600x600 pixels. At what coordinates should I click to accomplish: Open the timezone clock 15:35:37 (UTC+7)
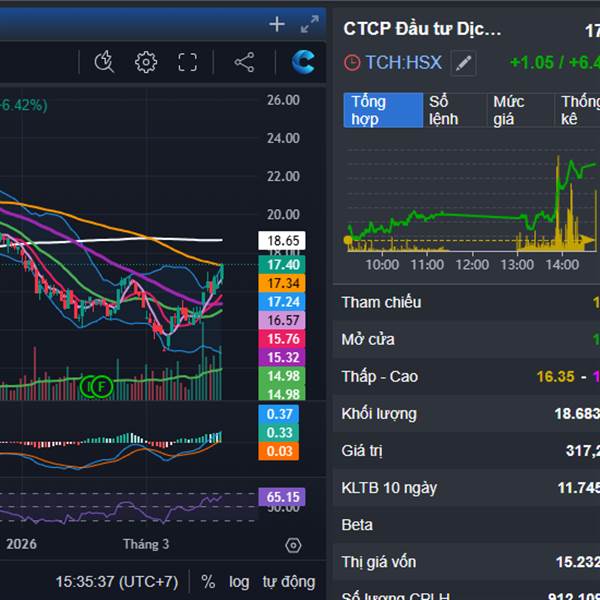pyautogui.click(x=117, y=582)
